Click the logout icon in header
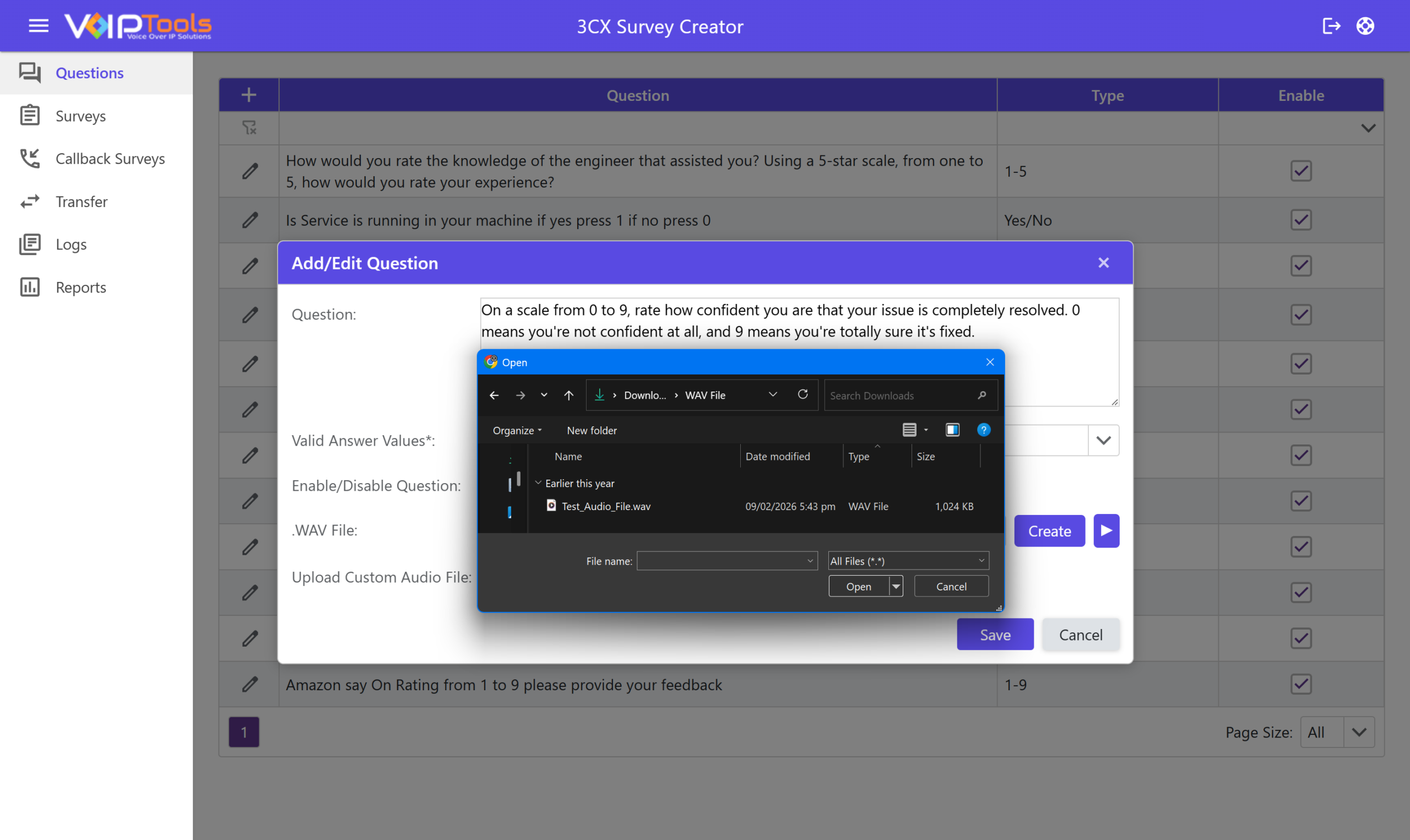 pos(1331,26)
